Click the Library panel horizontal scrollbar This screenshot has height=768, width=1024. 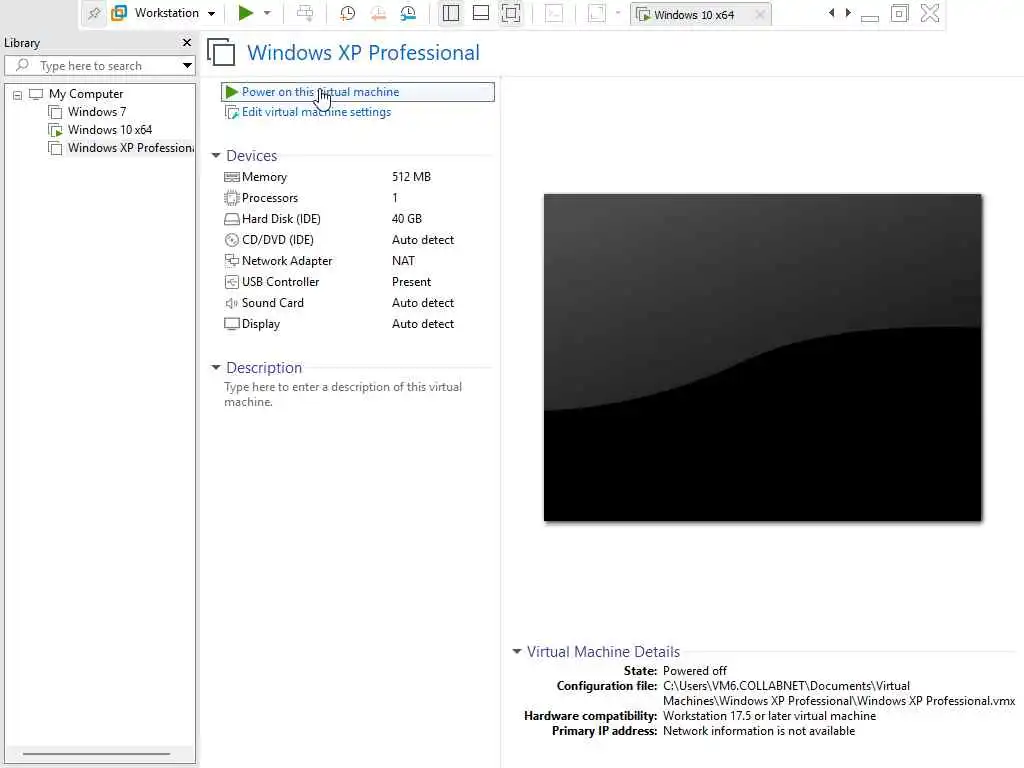(97, 754)
